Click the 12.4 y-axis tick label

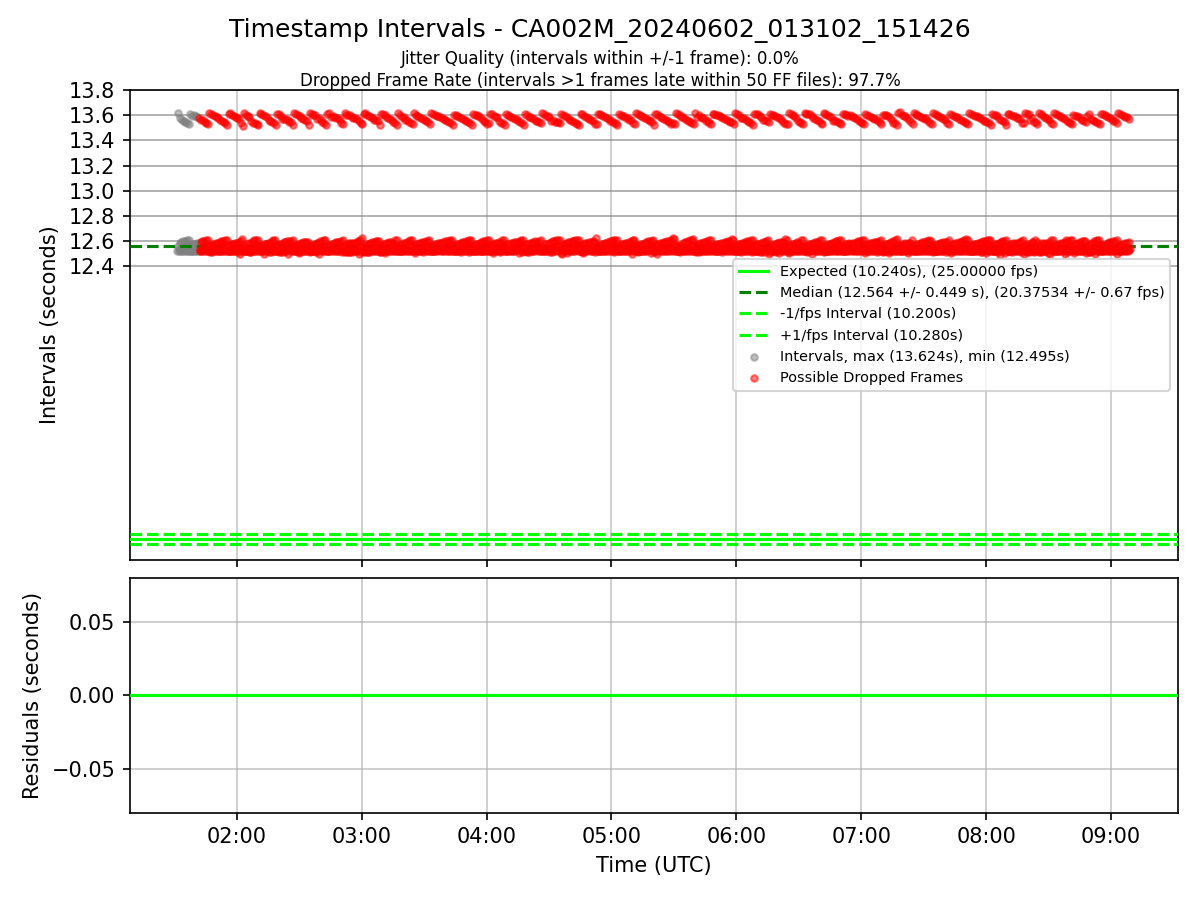point(90,267)
